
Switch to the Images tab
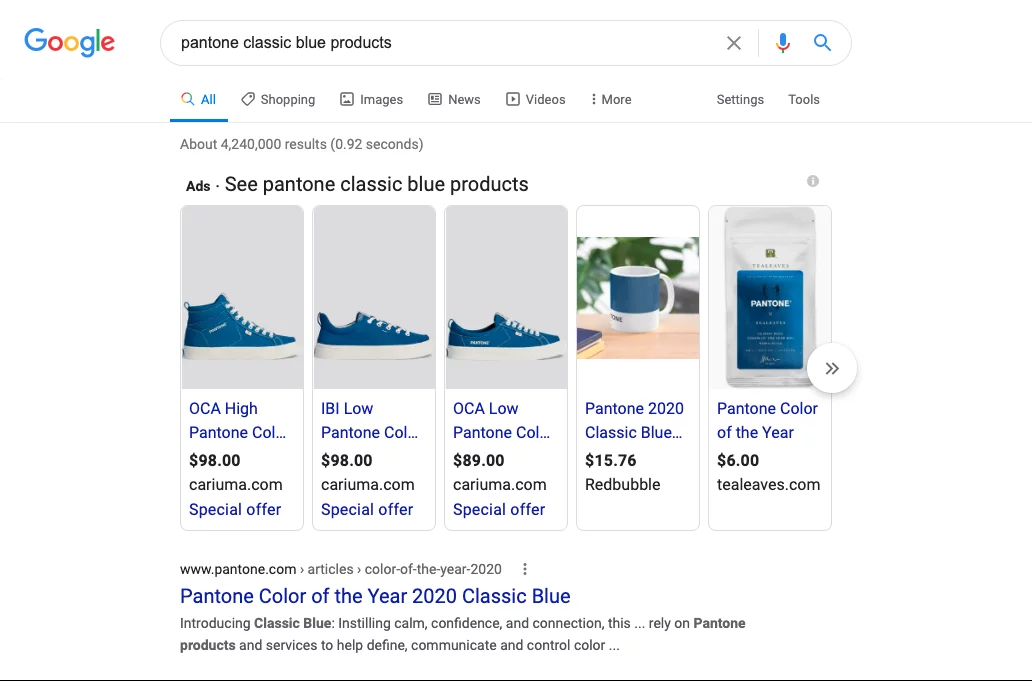(x=371, y=99)
